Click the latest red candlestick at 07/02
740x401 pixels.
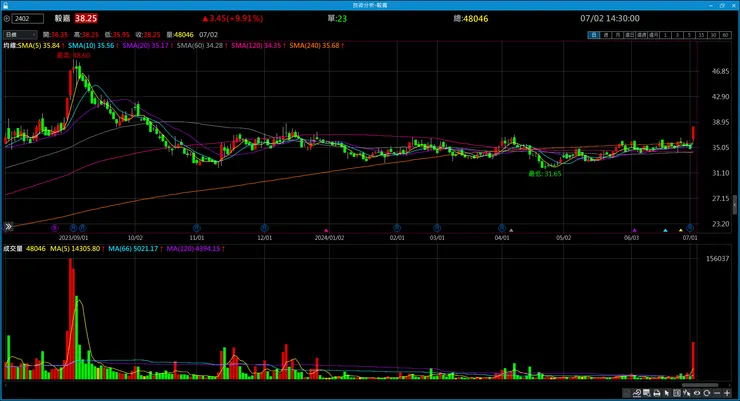(x=693, y=133)
